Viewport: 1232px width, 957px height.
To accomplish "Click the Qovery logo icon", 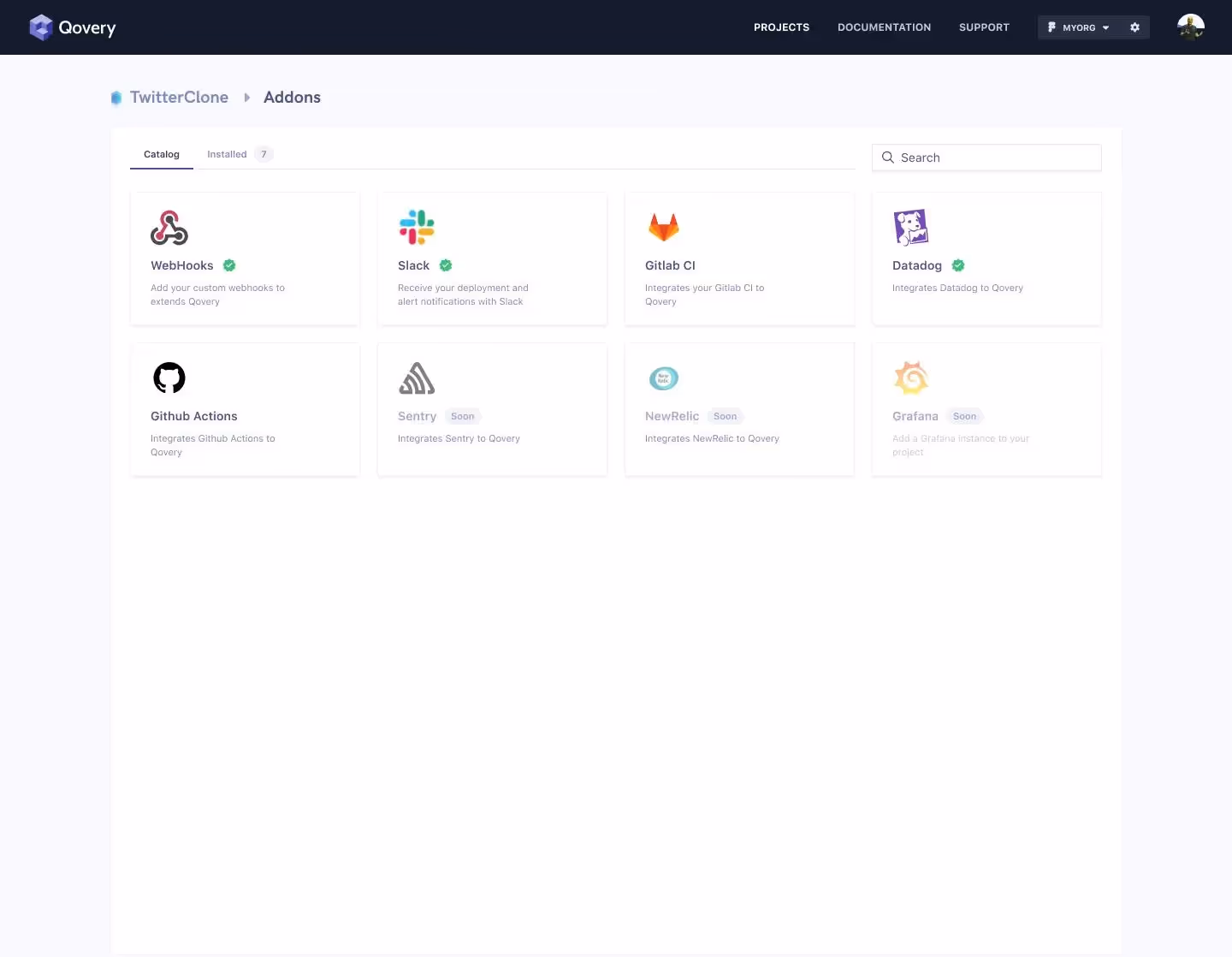I will tap(41, 27).
